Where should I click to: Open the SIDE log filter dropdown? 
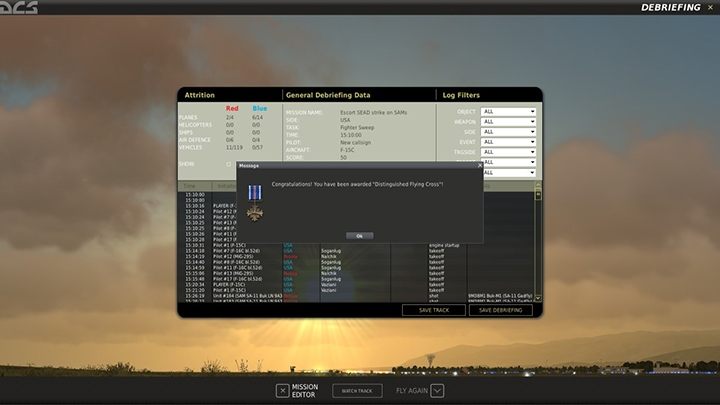pos(509,132)
